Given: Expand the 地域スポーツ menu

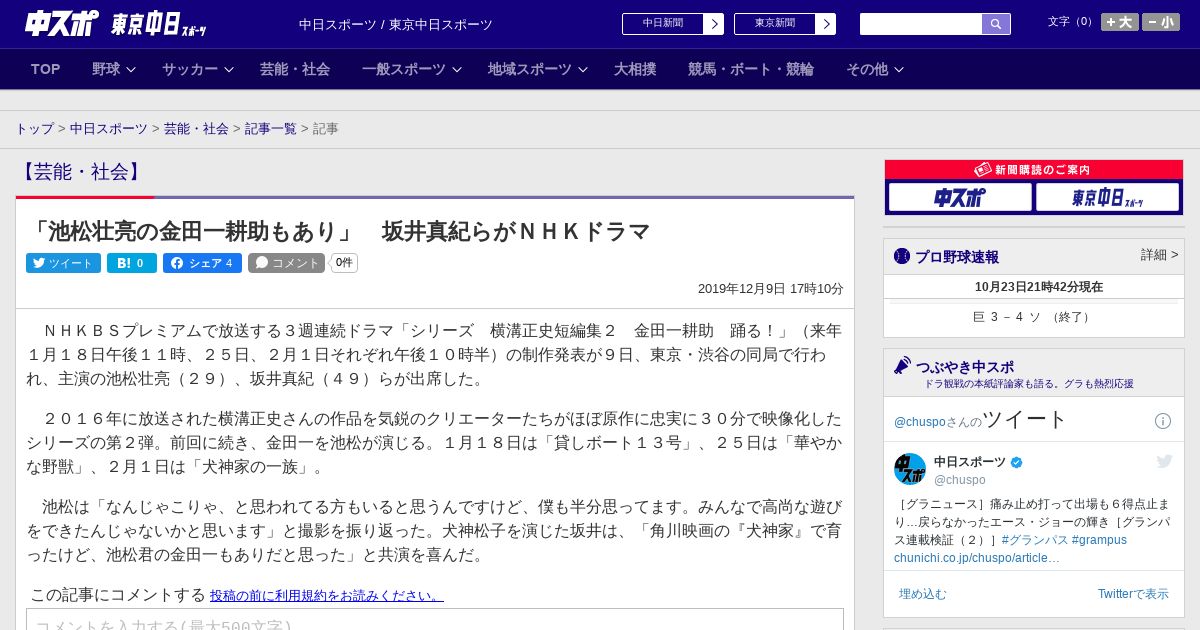Looking at the screenshot, I should pyautogui.click(x=538, y=69).
